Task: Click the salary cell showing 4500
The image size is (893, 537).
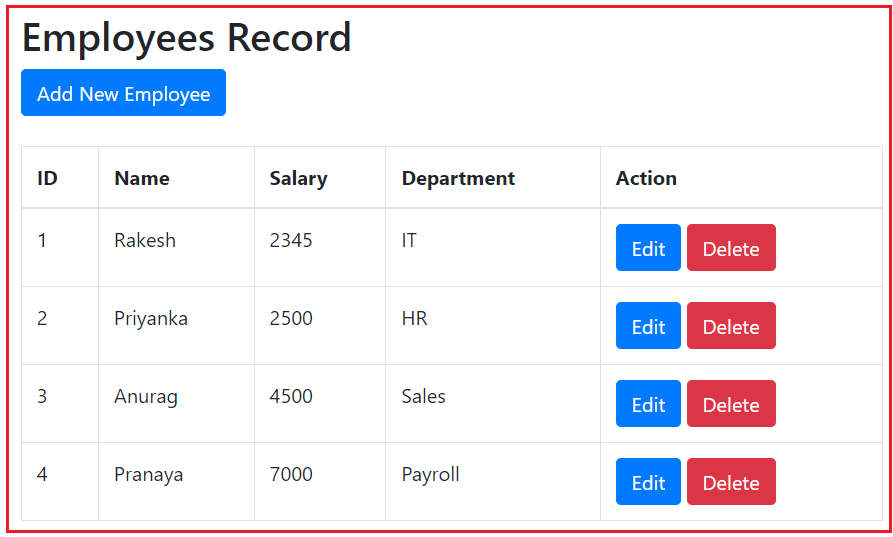Action: [x=291, y=396]
